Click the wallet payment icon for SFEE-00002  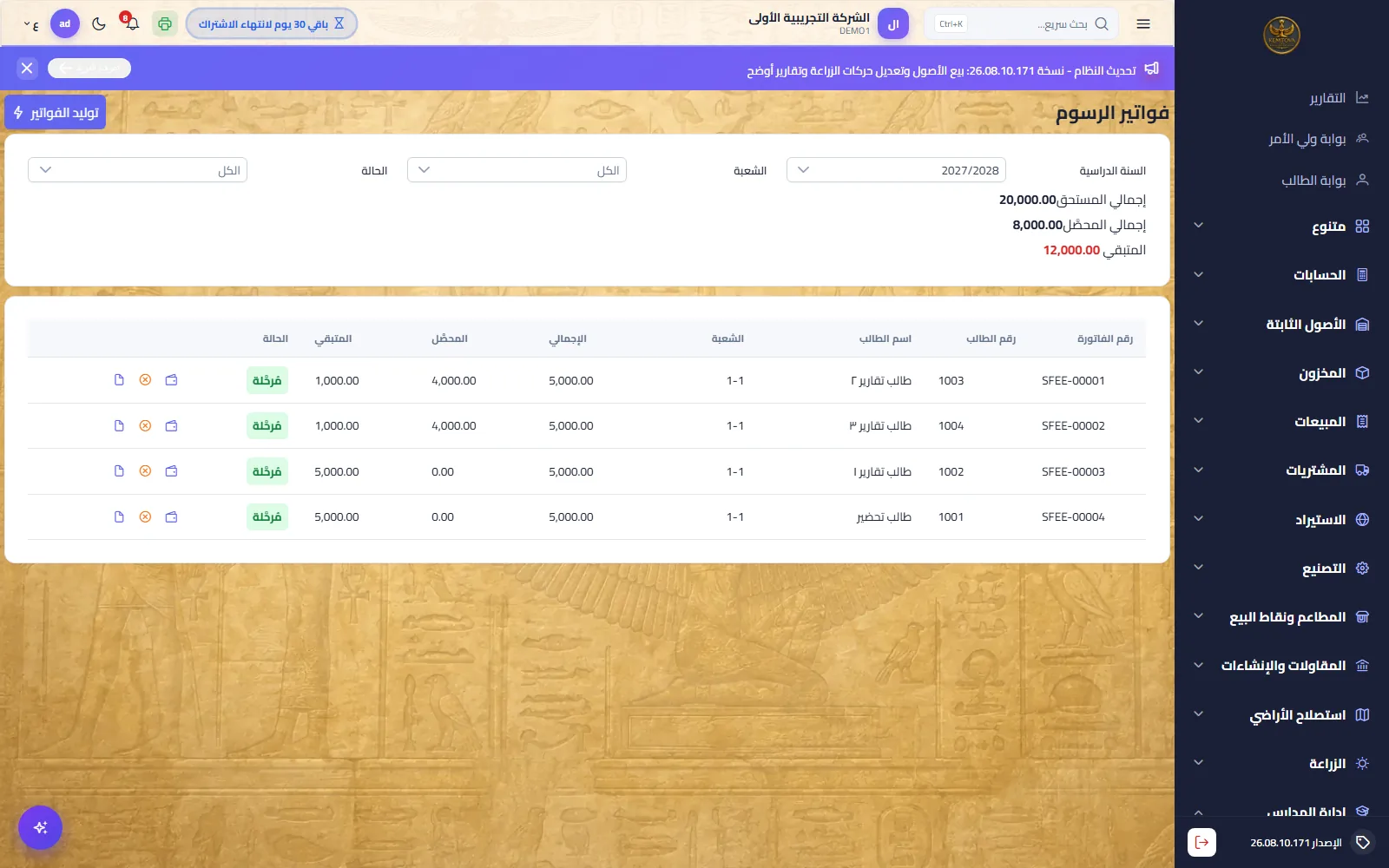pyautogui.click(x=171, y=426)
